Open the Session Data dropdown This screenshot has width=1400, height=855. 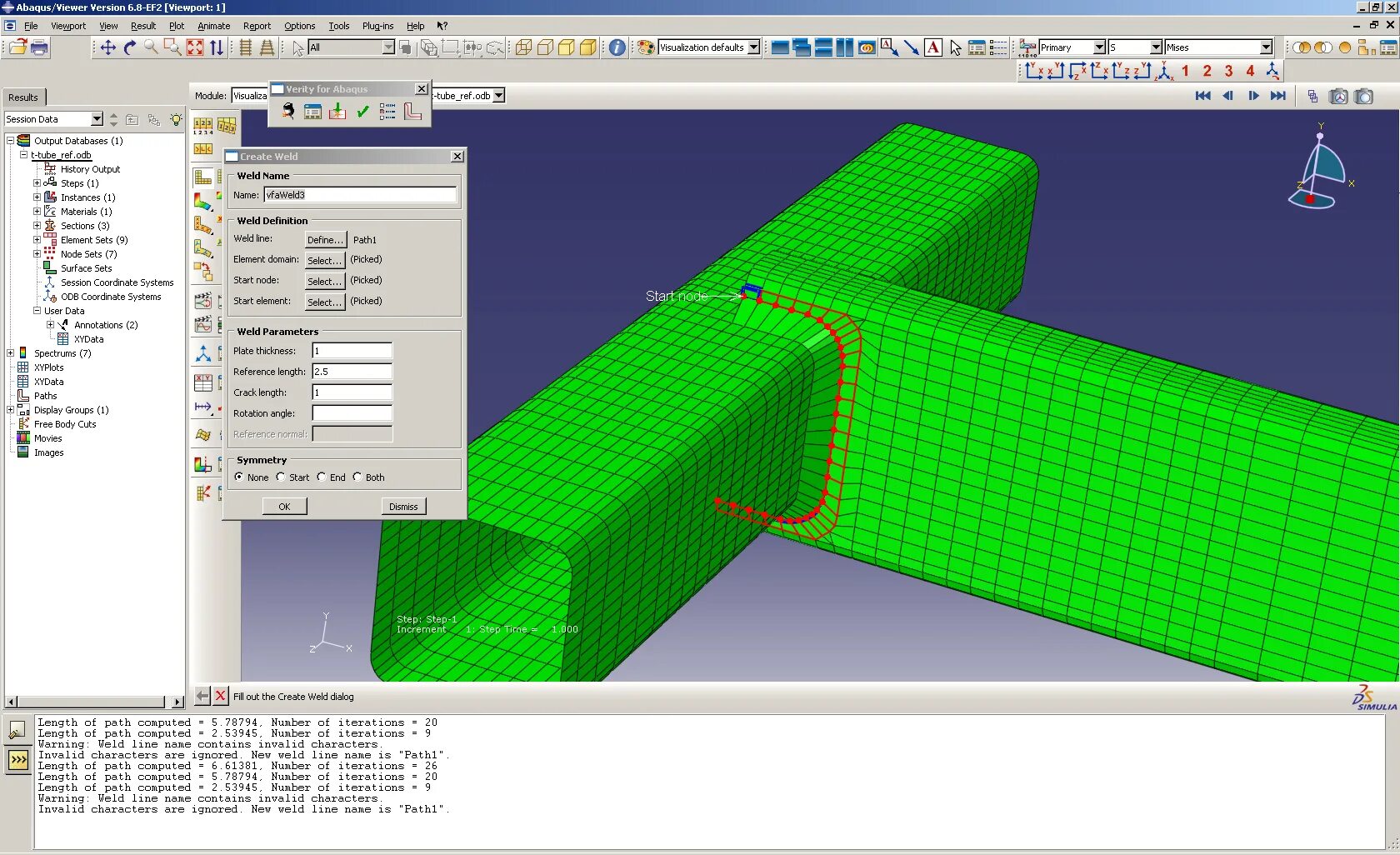click(x=97, y=119)
